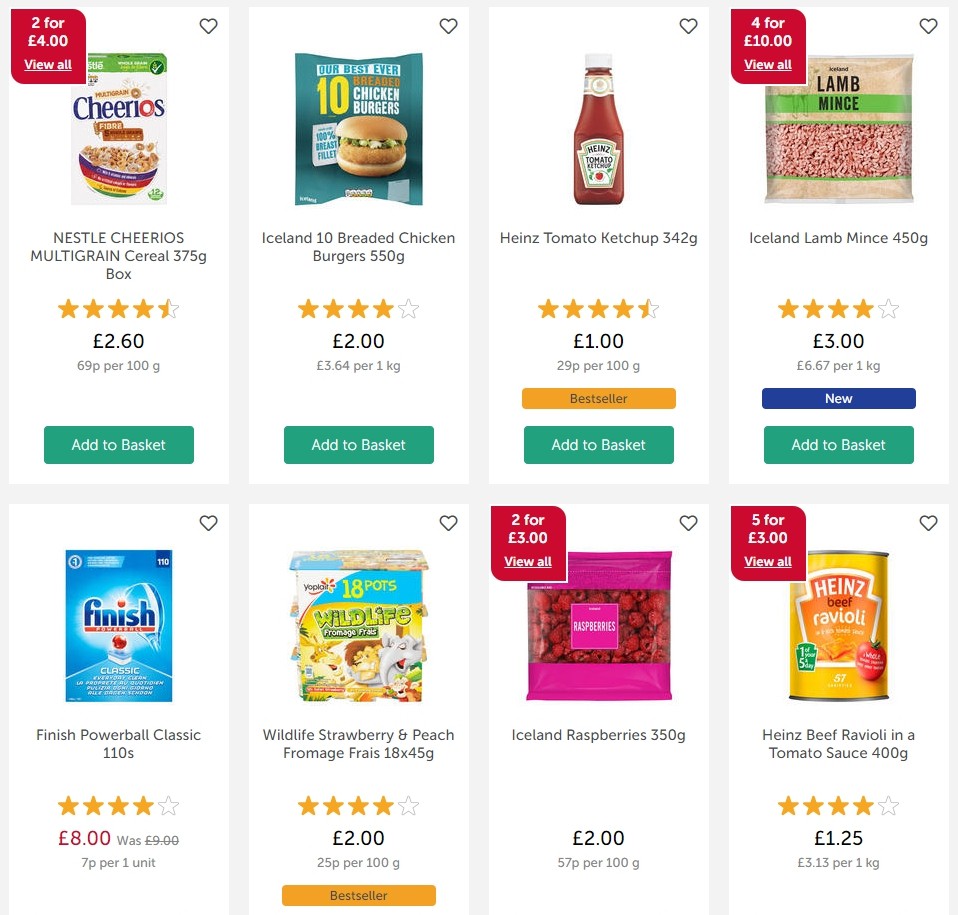This screenshot has height=915, width=958.
Task: Click the New badge on Iceland Lamb Mince
Action: coord(838,398)
